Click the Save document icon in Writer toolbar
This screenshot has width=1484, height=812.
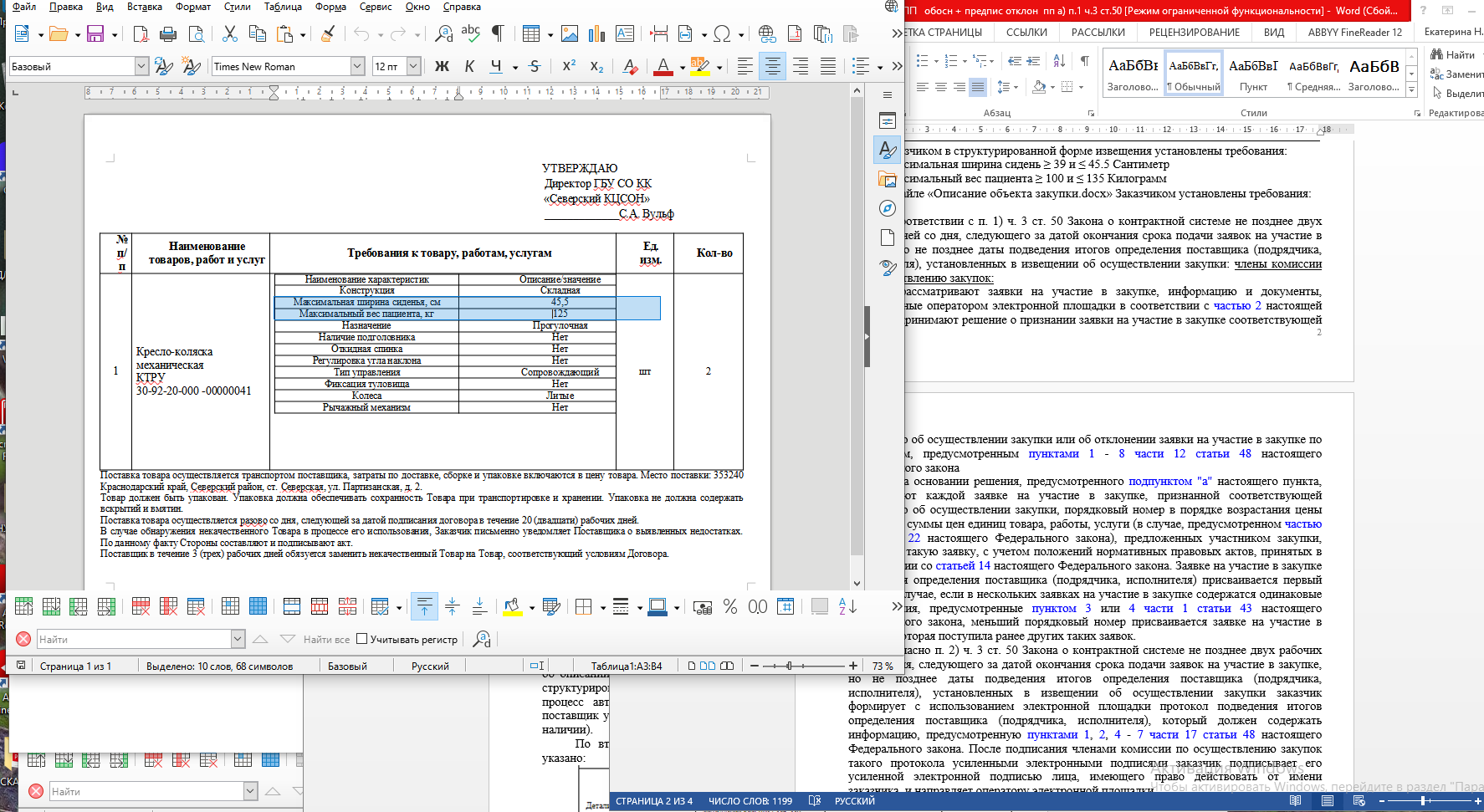pos(95,34)
